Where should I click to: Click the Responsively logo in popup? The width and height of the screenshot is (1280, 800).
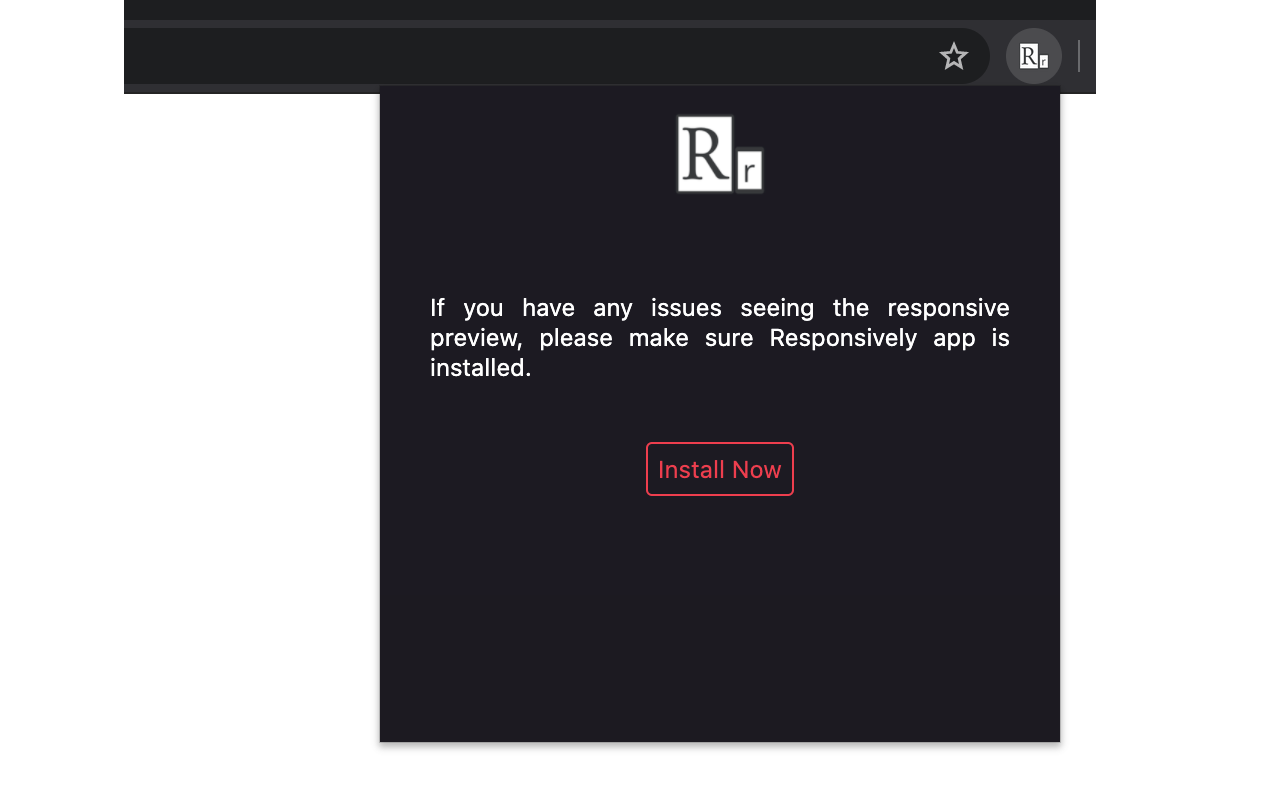[x=720, y=154]
